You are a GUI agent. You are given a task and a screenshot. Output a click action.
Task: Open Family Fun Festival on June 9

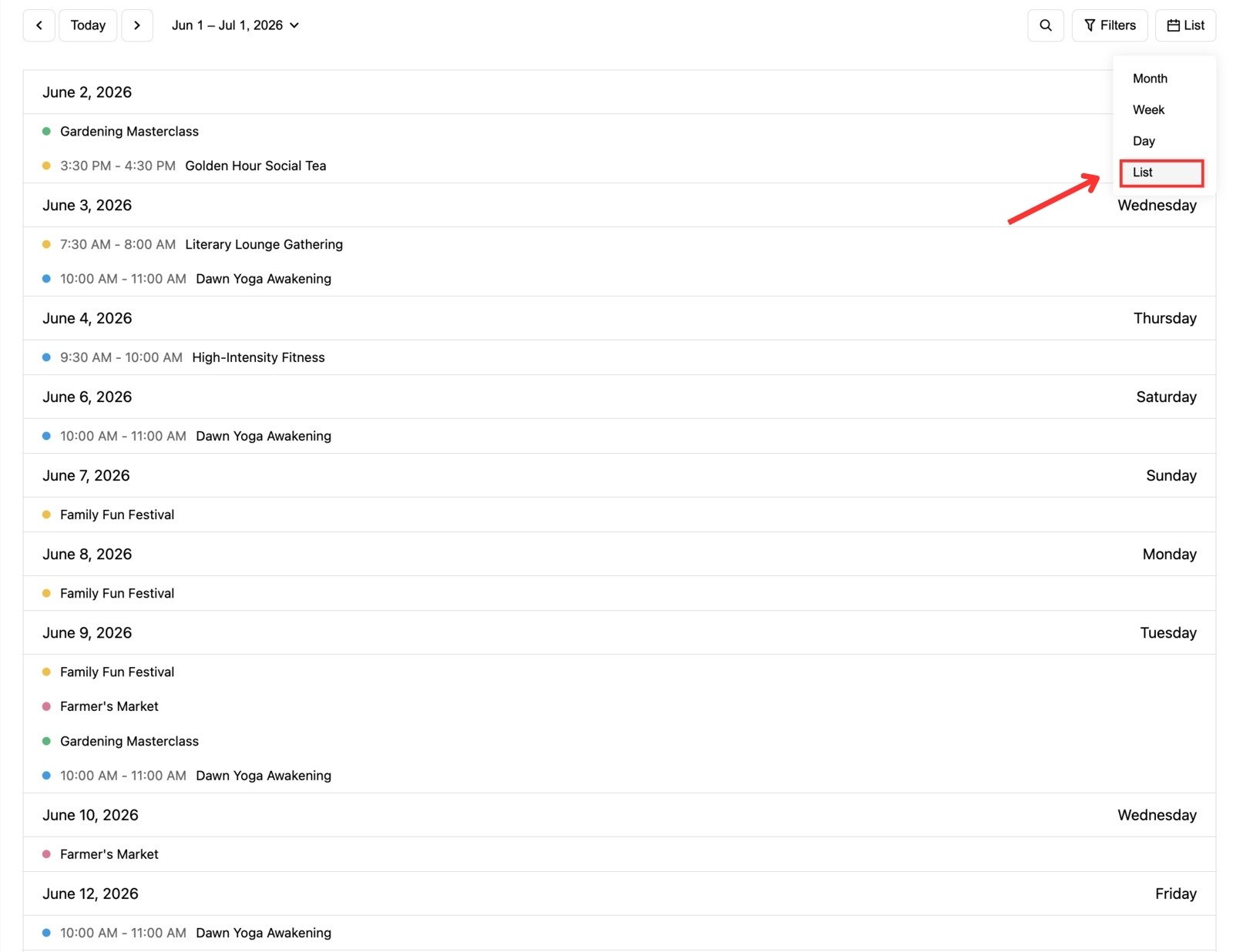[117, 672]
